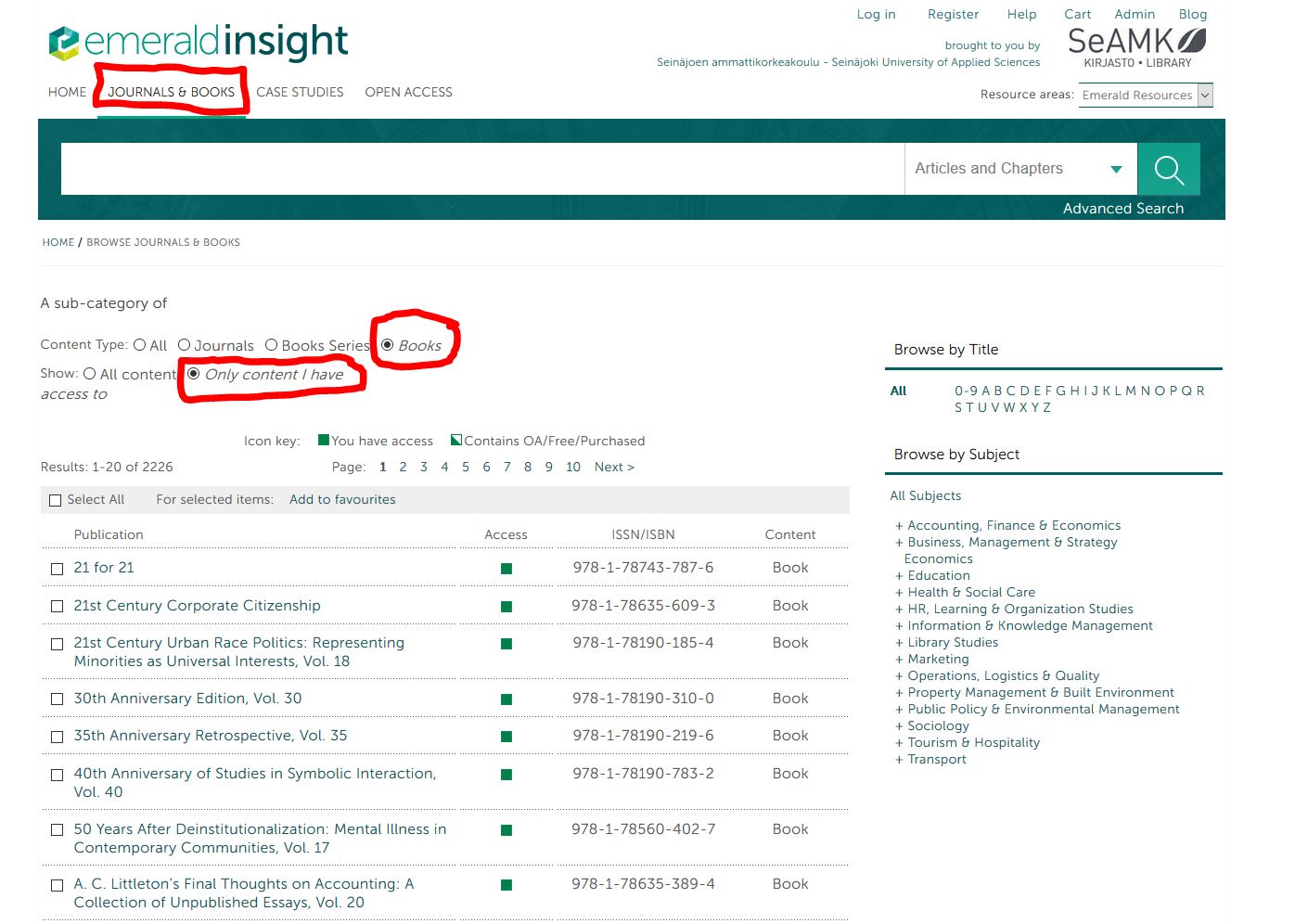Tick the checkbox for 21 for 21
Screen dimensions: 1295x924
(x=57, y=569)
